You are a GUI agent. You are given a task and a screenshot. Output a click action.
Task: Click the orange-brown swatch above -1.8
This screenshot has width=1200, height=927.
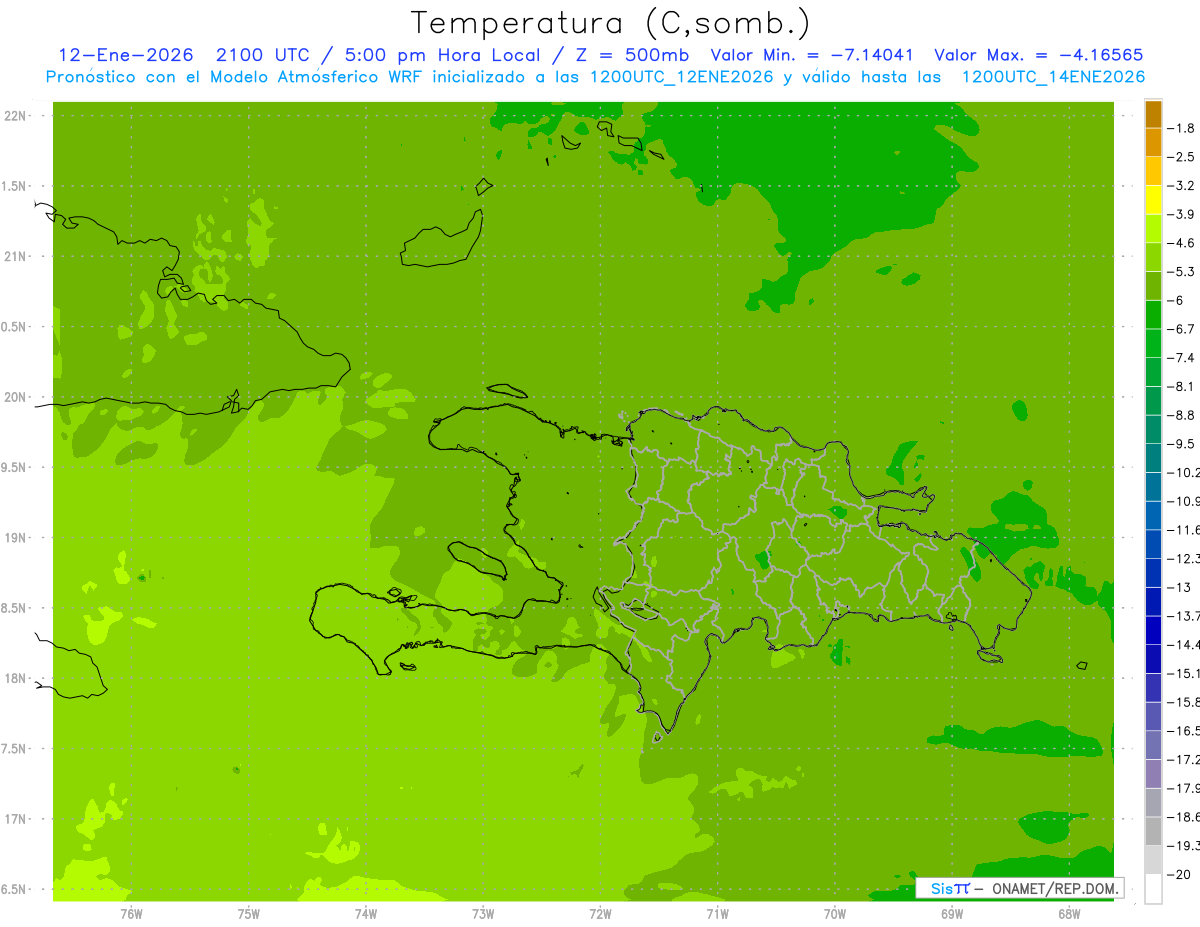click(x=1153, y=114)
